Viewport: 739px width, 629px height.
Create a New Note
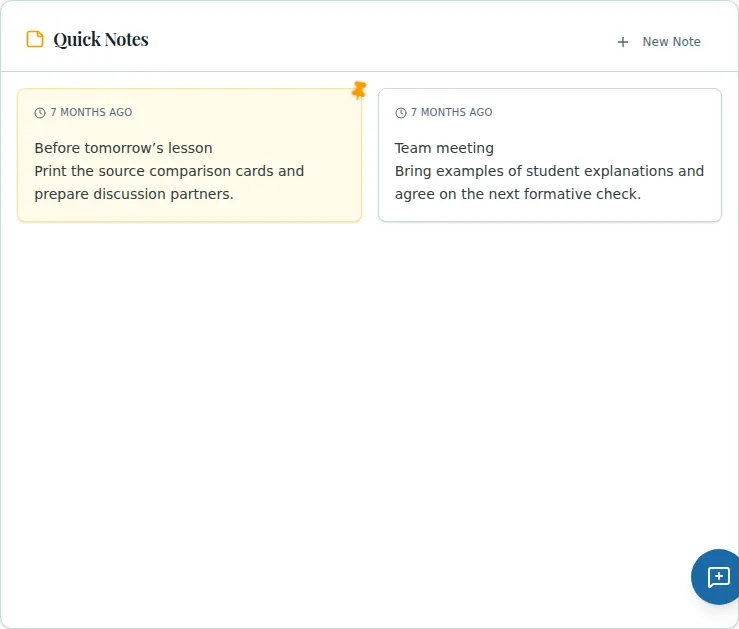pos(659,42)
